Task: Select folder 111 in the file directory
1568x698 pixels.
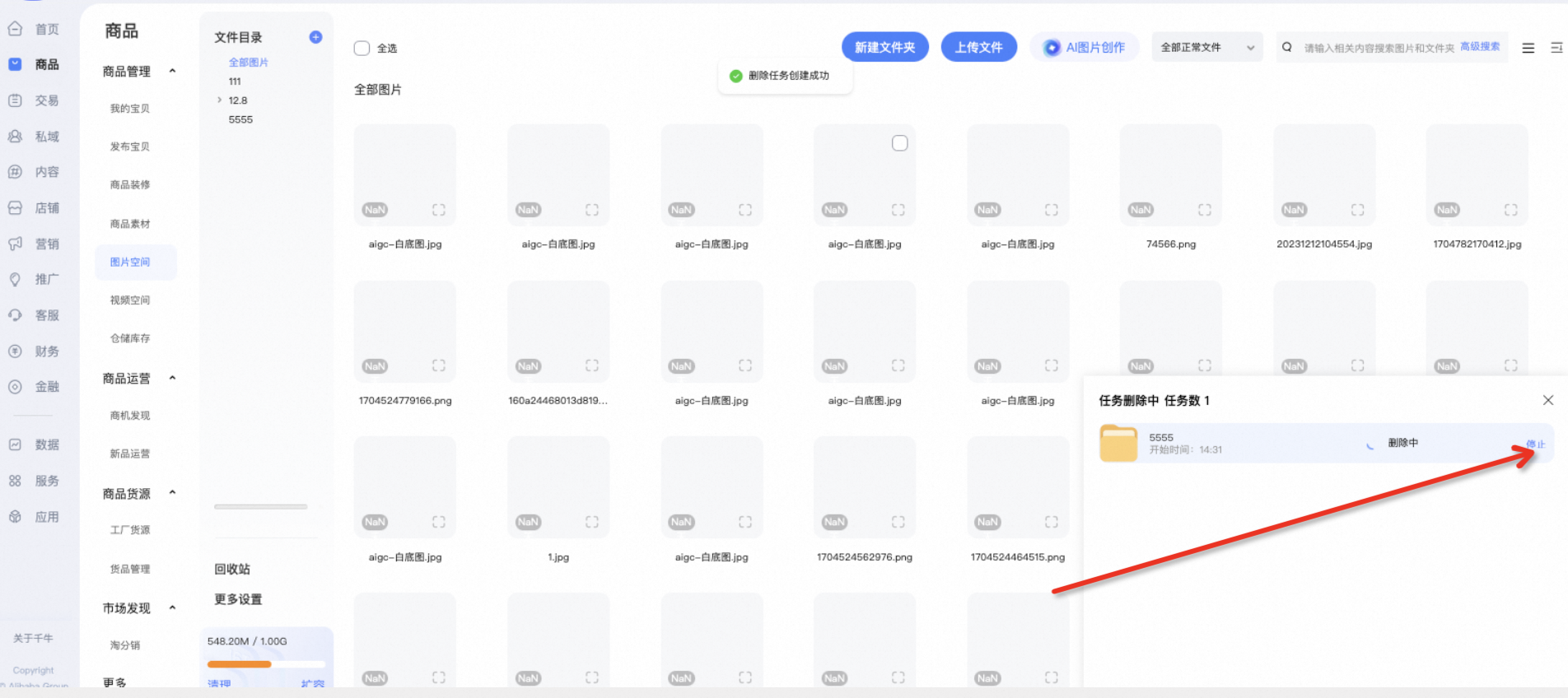Action: point(235,81)
